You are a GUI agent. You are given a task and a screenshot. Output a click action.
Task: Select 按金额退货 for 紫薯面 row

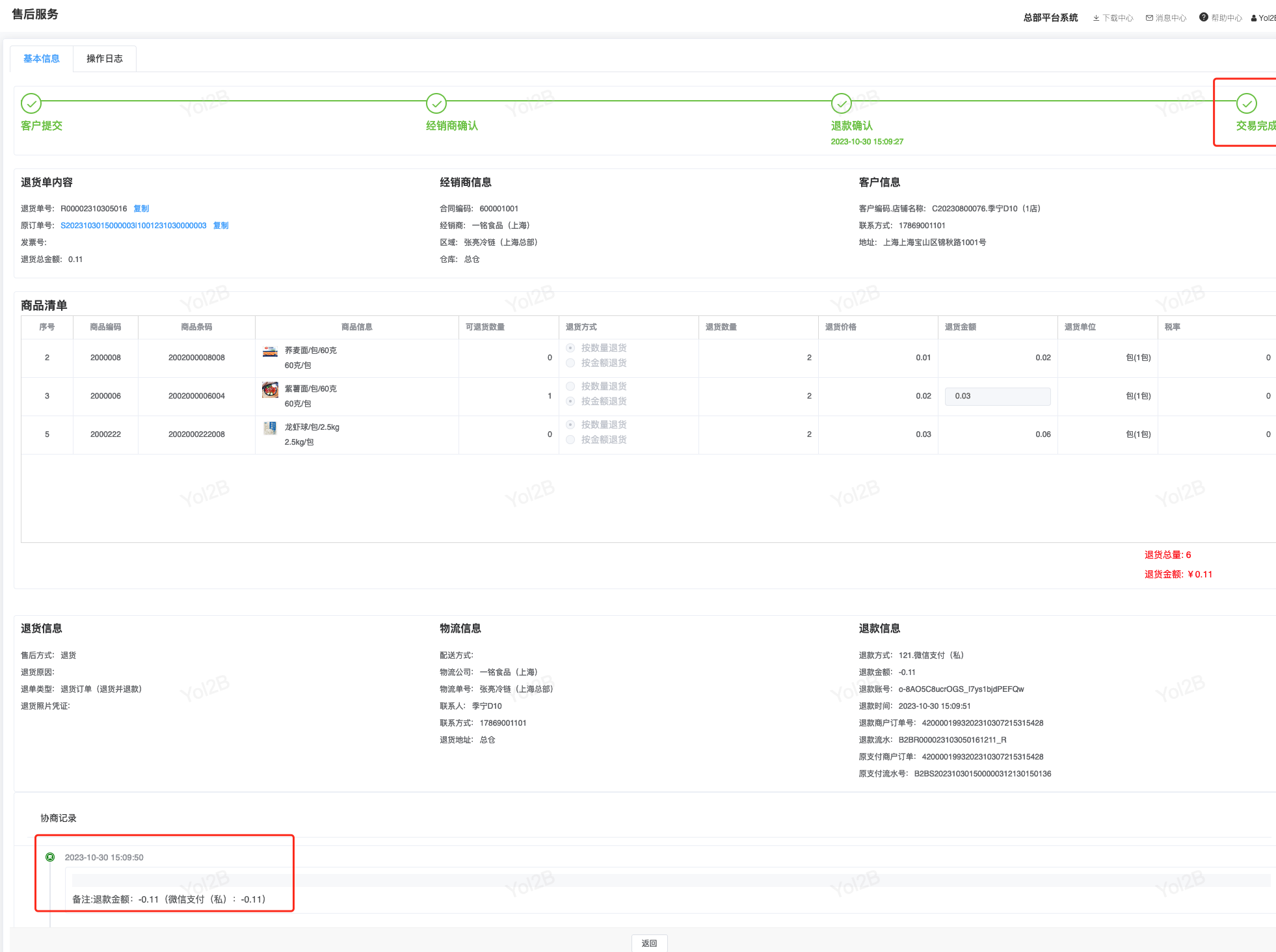pos(570,401)
